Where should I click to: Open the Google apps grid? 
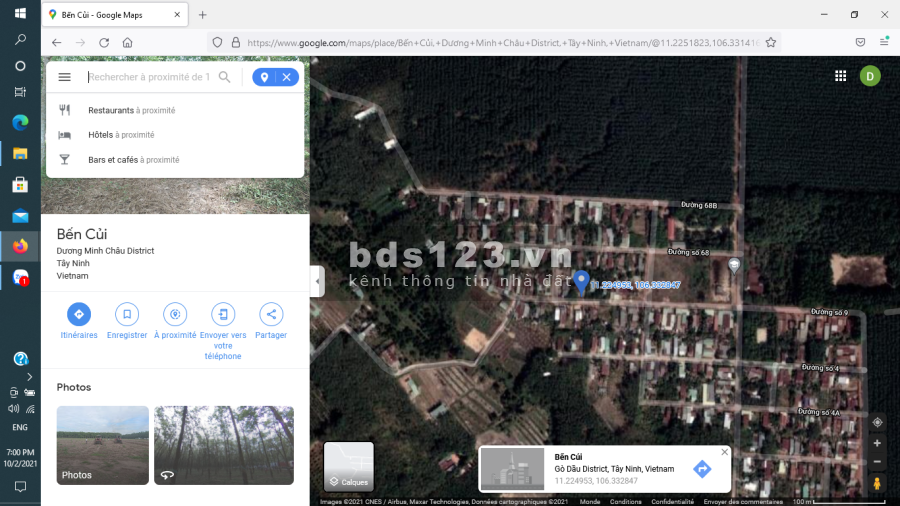[840, 76]
